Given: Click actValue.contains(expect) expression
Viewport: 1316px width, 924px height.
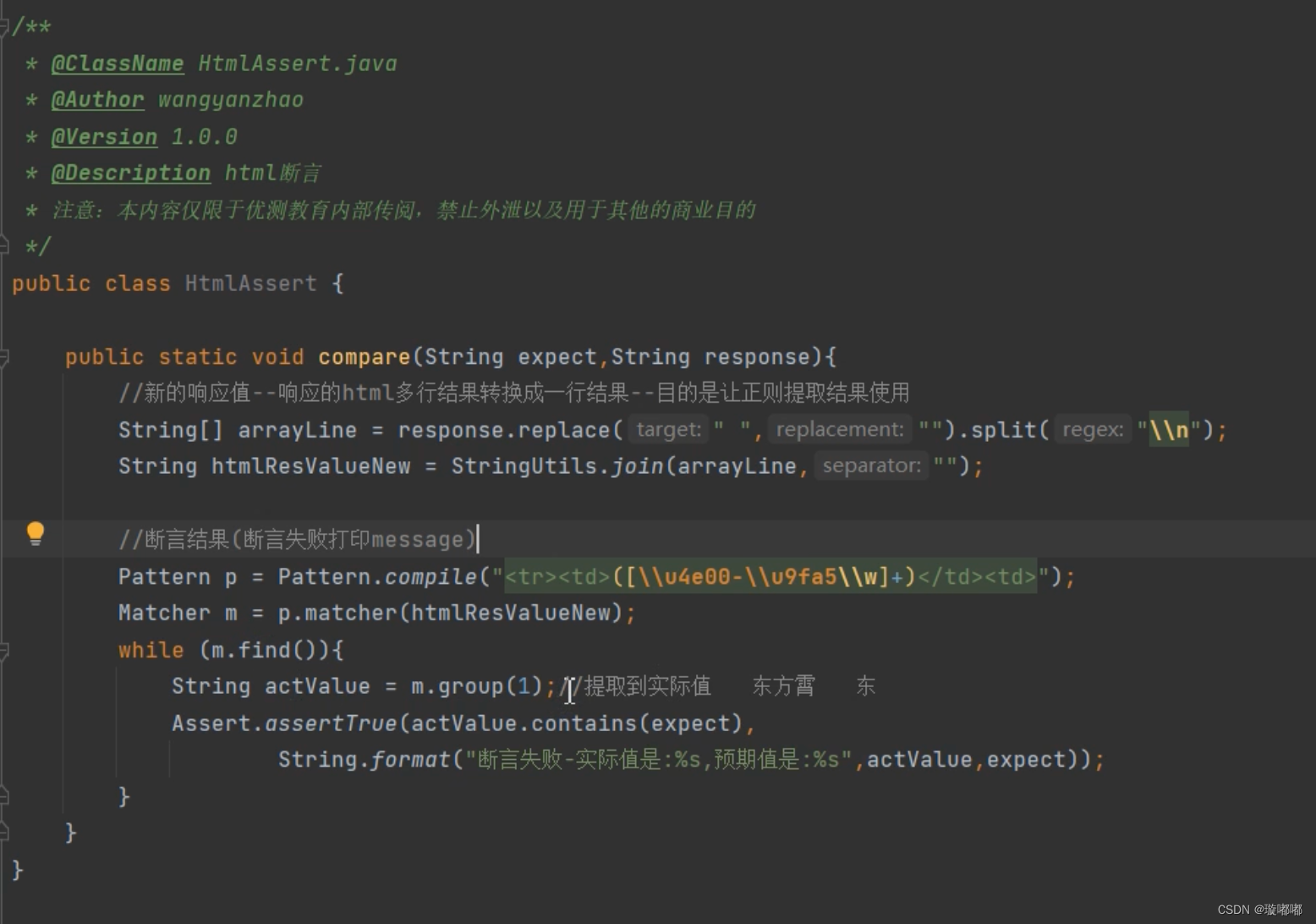Looking at the screenshot, I should coord(576,723).
